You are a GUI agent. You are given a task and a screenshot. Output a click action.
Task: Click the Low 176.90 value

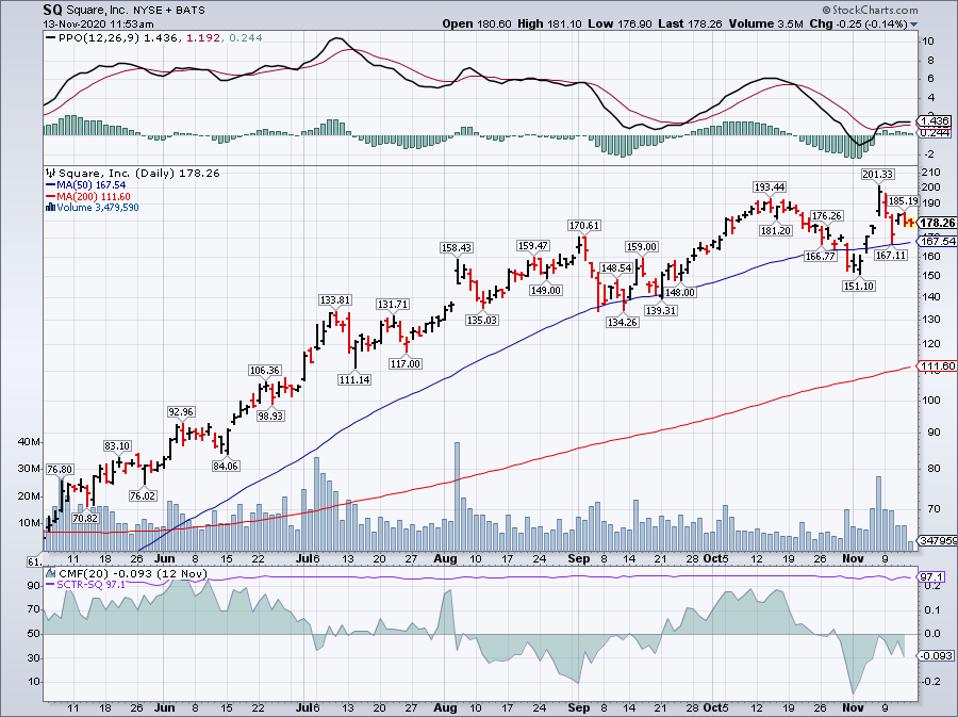coord(620,24)
